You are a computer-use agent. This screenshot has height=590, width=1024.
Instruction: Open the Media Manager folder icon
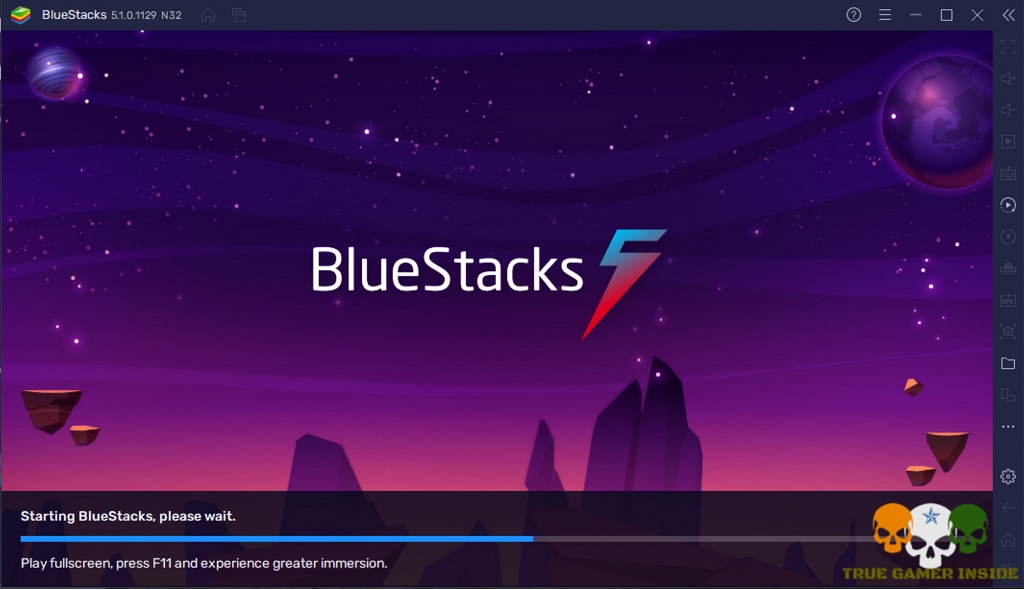pyautogui.click(x=1008, y=362)
